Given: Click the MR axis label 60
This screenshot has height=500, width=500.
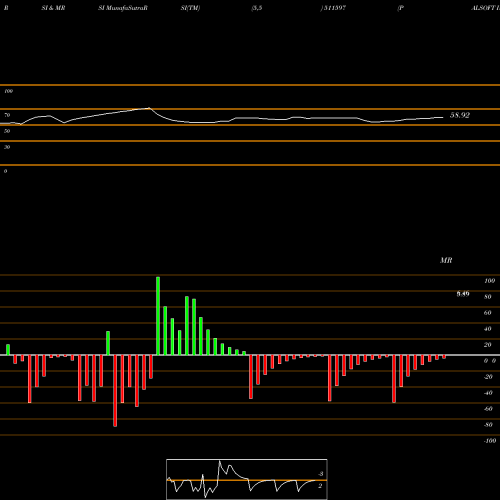Looking at the screenshot, I should 488,313.
